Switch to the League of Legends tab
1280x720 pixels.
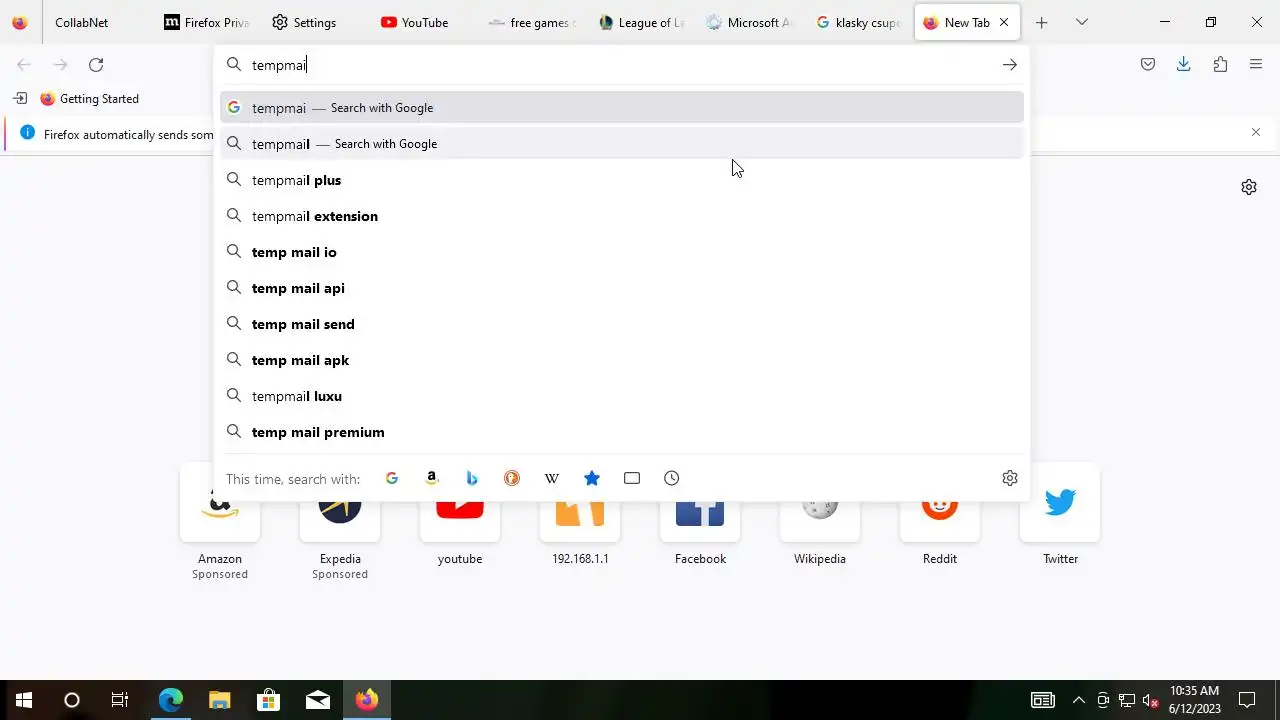click(x=641, y=22)
